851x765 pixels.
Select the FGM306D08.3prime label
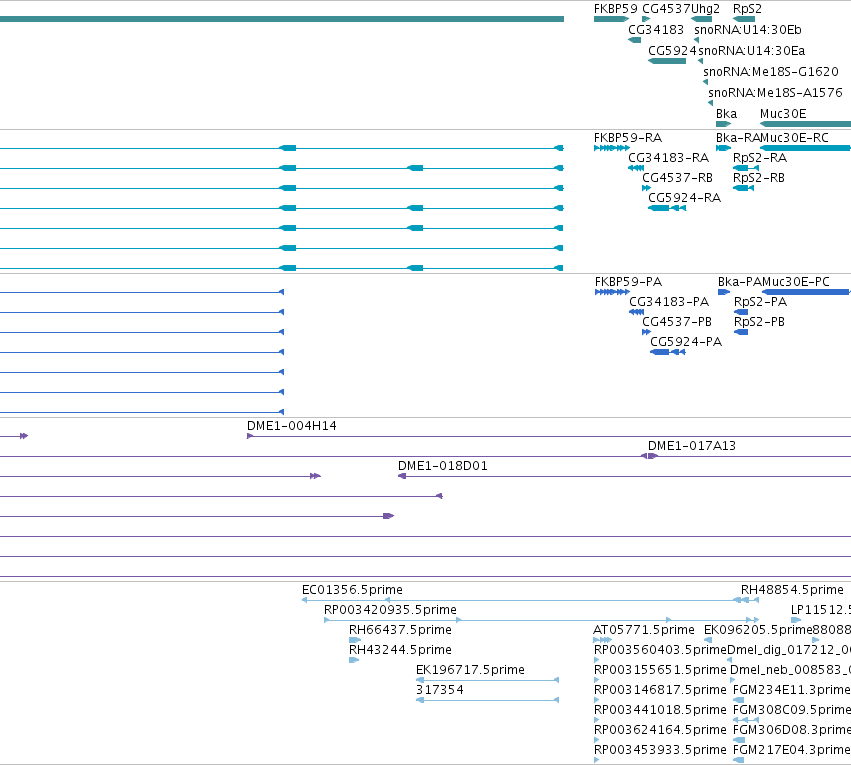(792, 731)
